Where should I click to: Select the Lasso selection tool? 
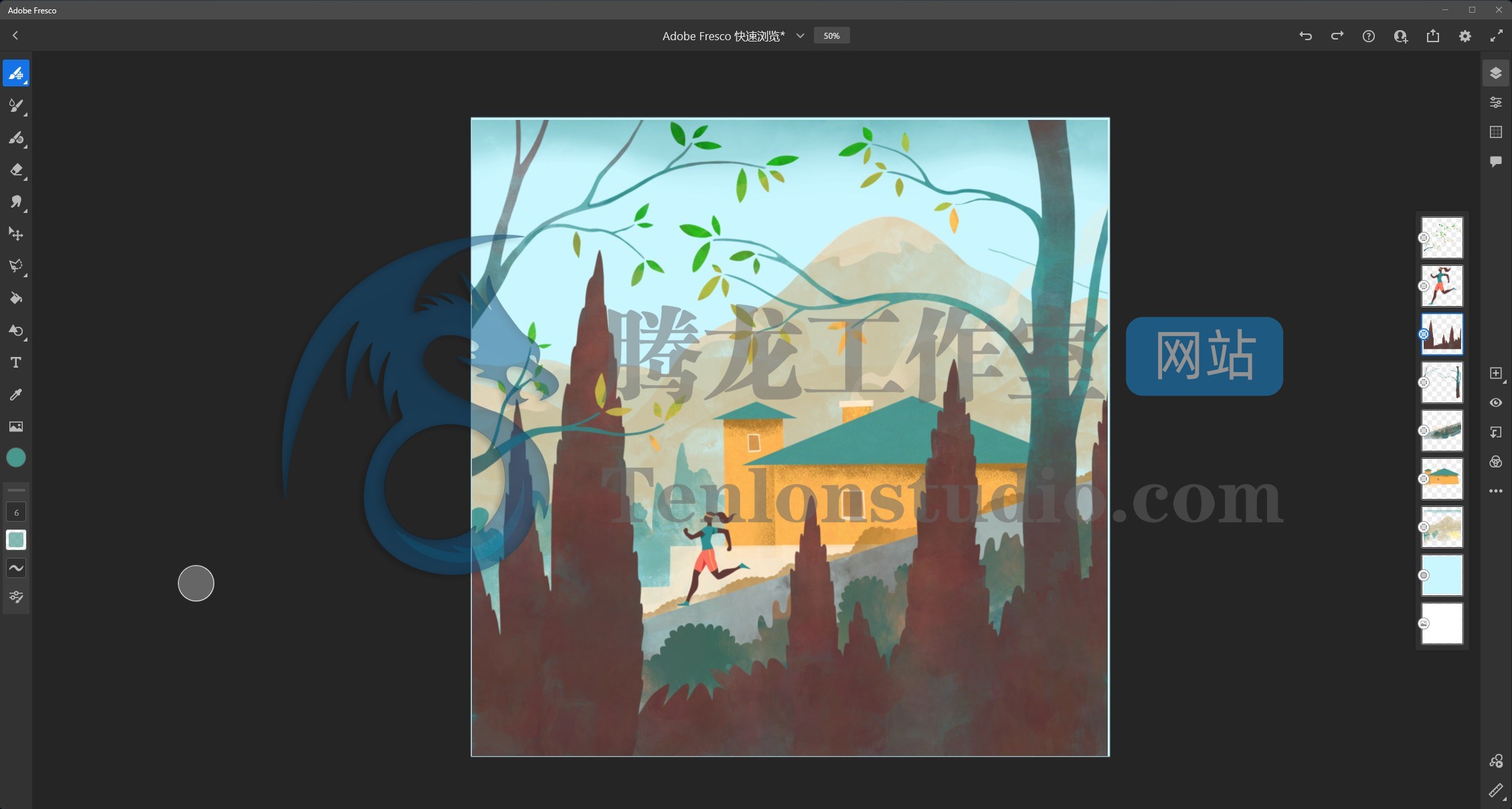16,266
